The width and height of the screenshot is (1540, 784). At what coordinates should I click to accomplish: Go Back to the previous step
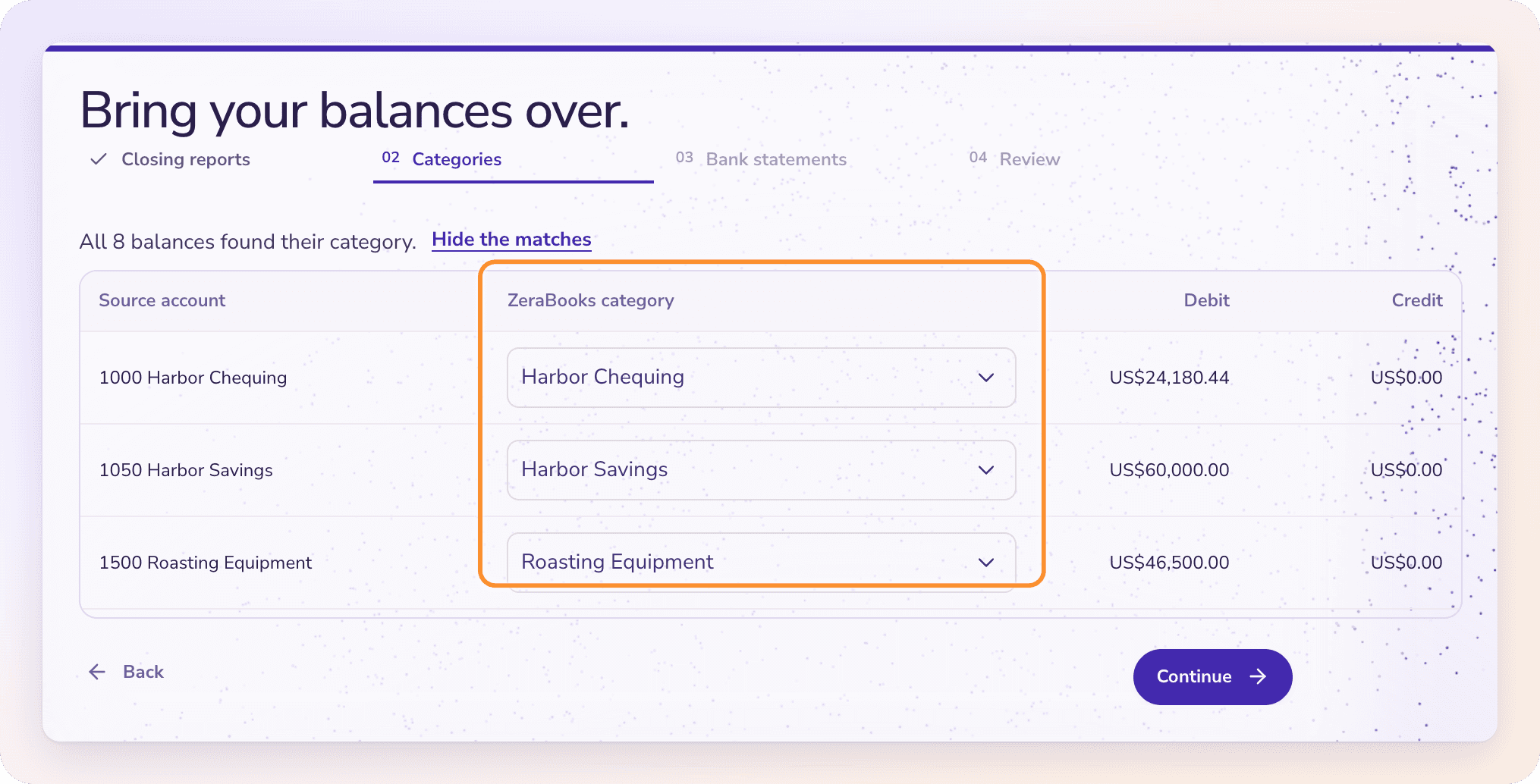pyautogui.click(x=126, y=672)
